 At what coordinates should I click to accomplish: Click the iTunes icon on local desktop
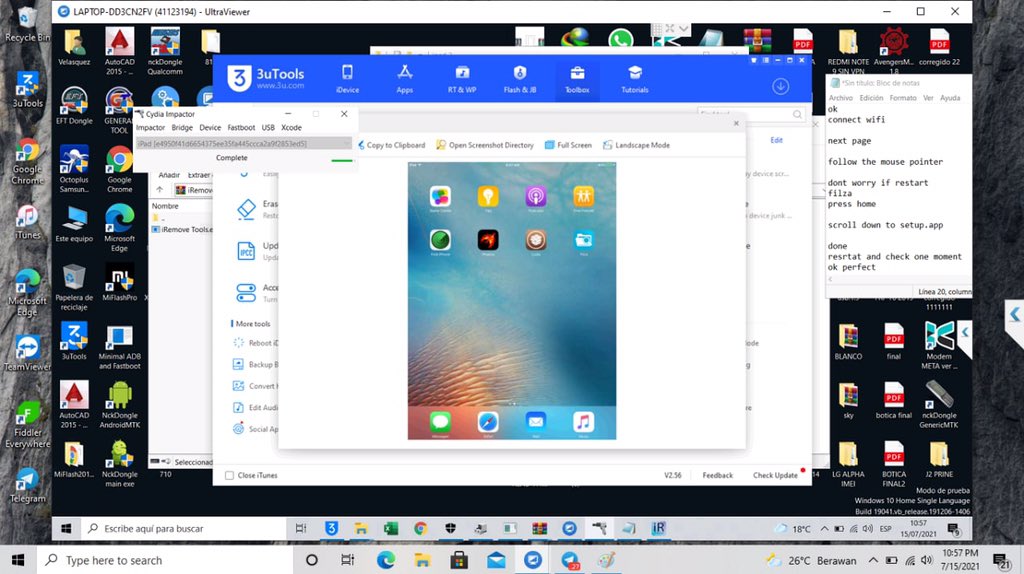[x=27, y=222]
